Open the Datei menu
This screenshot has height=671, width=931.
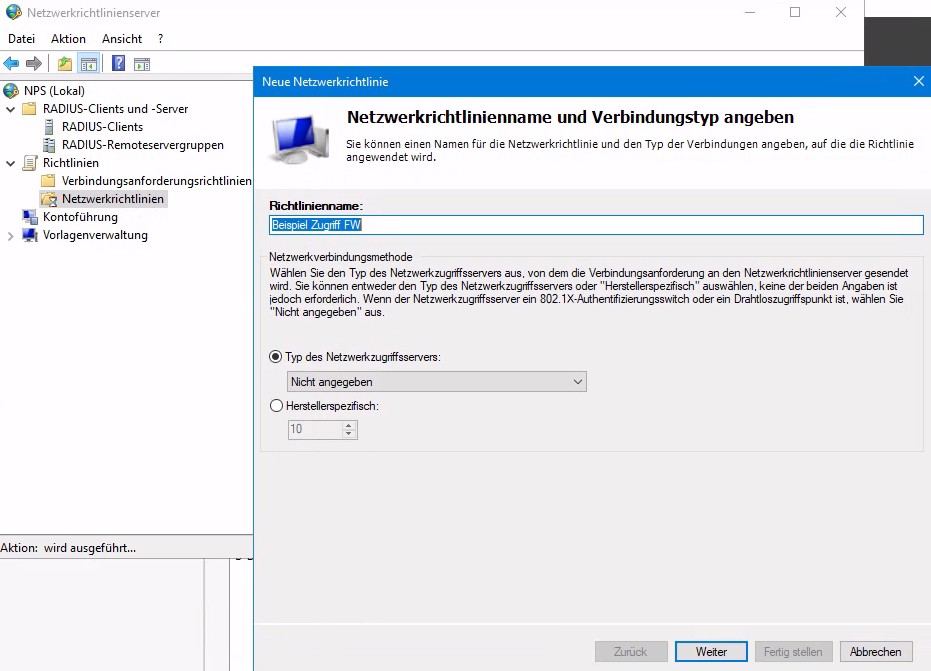21,39
